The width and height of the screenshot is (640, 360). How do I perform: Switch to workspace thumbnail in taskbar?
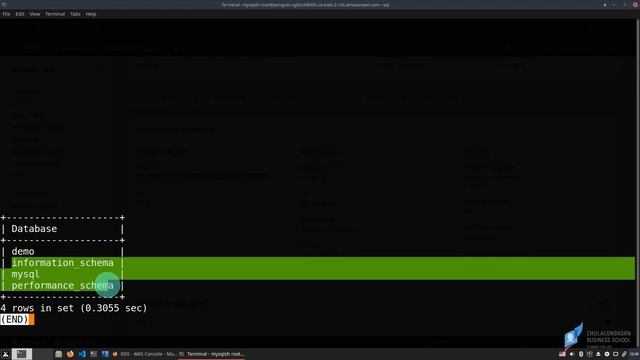(x=22, y=354)
